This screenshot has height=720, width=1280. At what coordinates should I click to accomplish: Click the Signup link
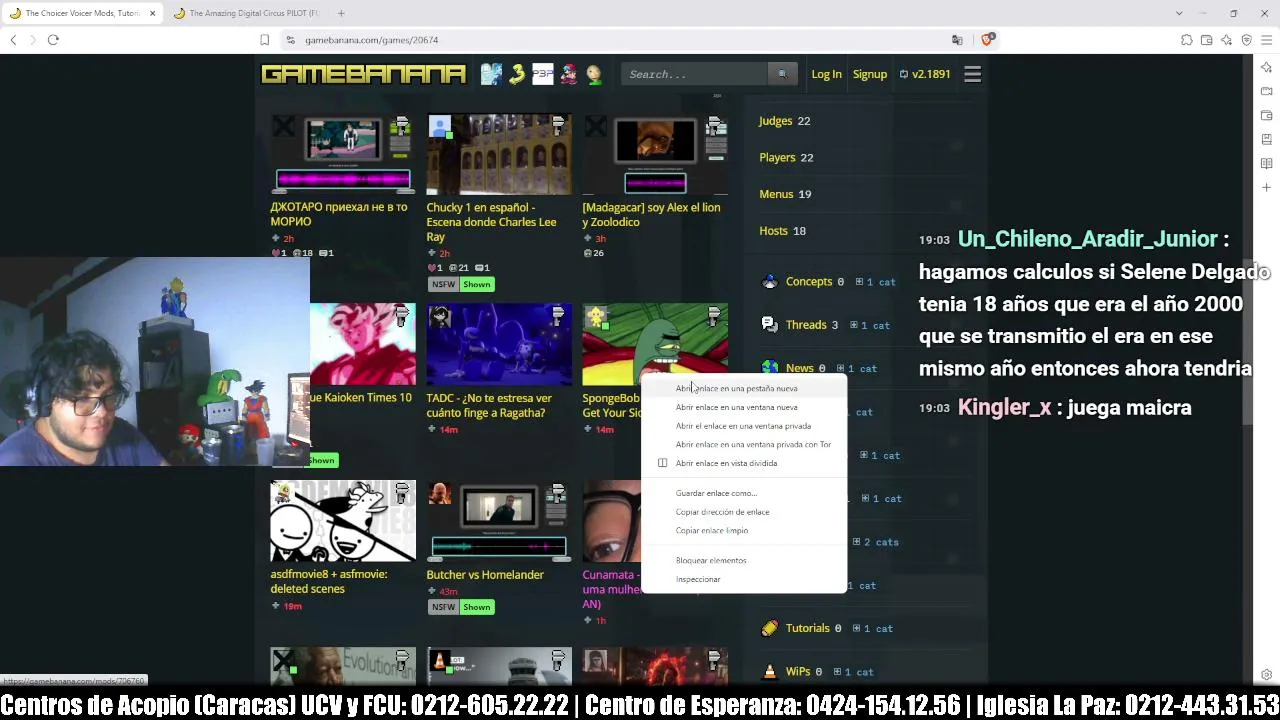point(870,74)
